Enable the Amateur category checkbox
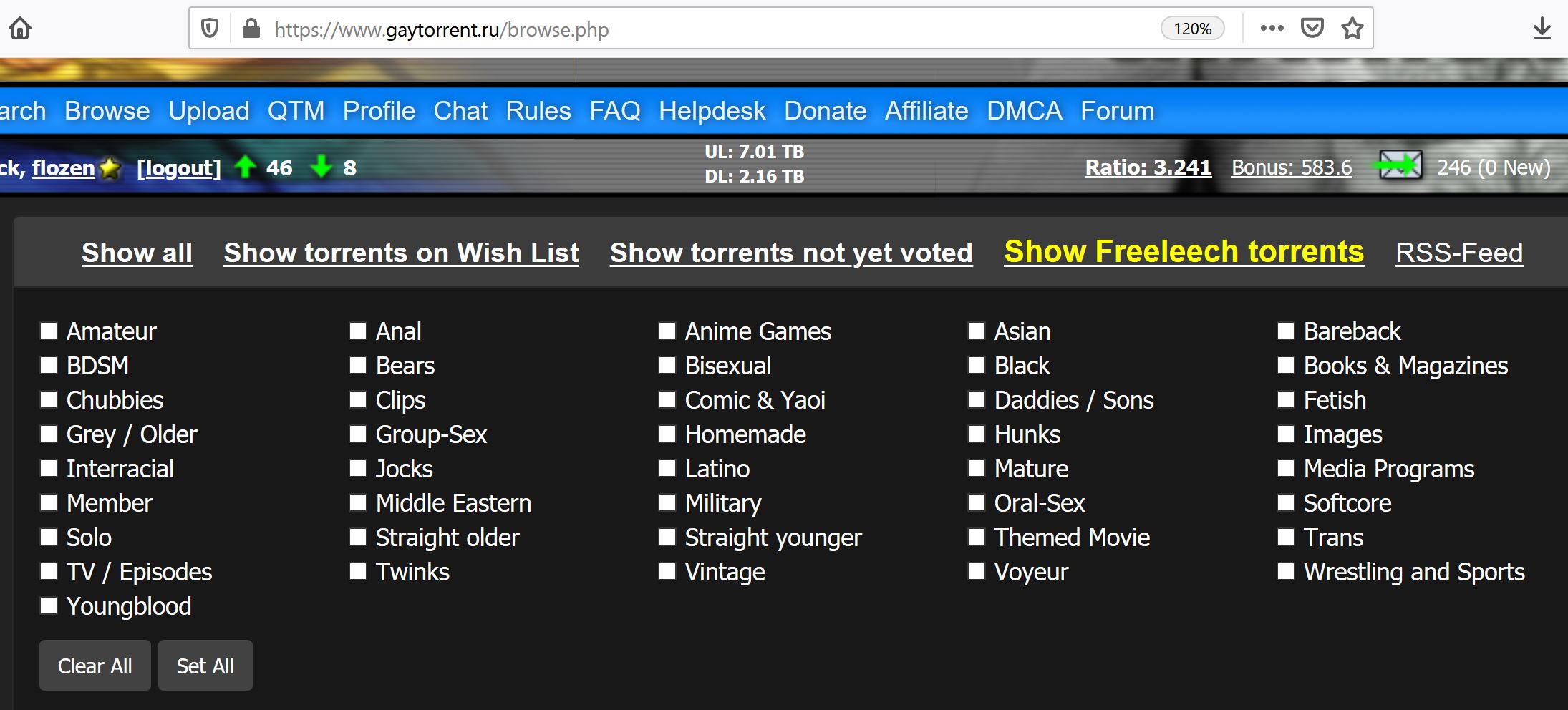The image size is (1568, 710). click(x=49, y=331)
